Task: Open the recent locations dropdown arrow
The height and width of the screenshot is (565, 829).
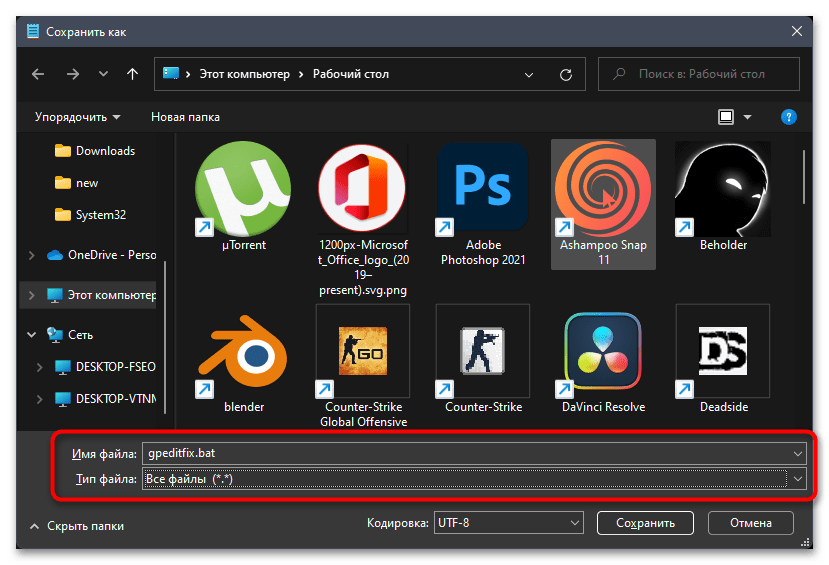Action: point(103,74)
